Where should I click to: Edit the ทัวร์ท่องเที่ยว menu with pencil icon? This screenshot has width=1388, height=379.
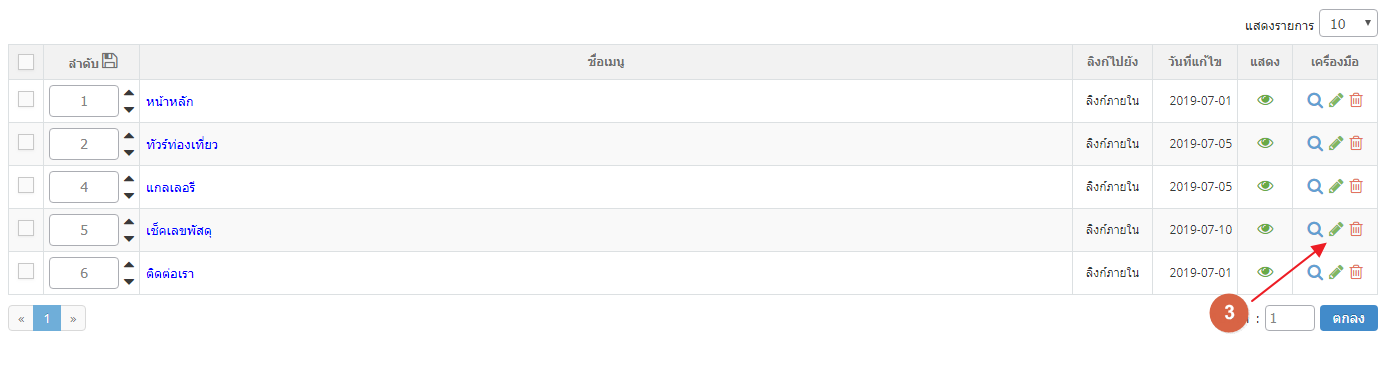click(x=1336, y=143)
